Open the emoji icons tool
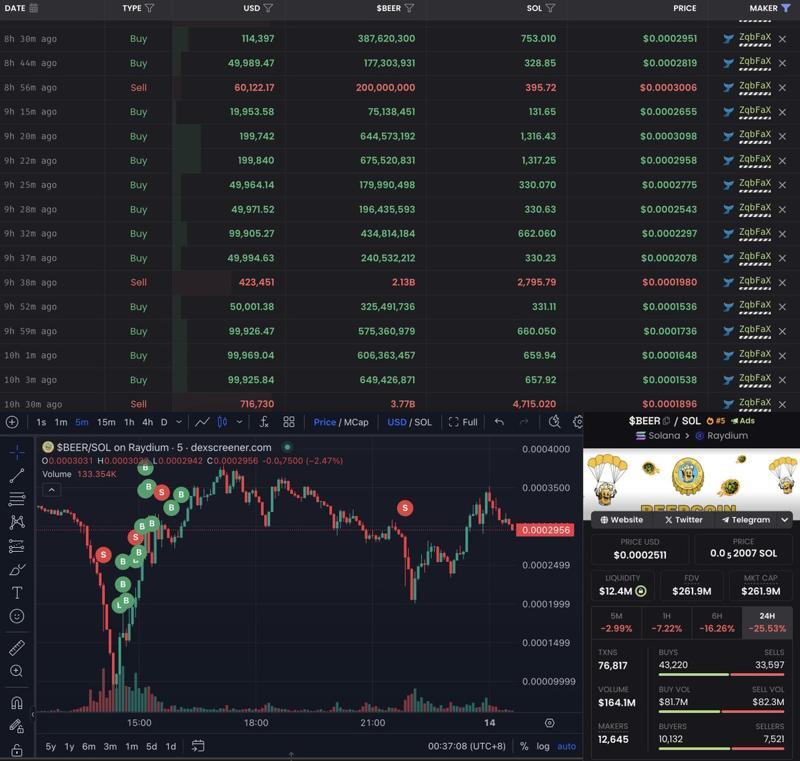800x761 pixels. (17, 616)
